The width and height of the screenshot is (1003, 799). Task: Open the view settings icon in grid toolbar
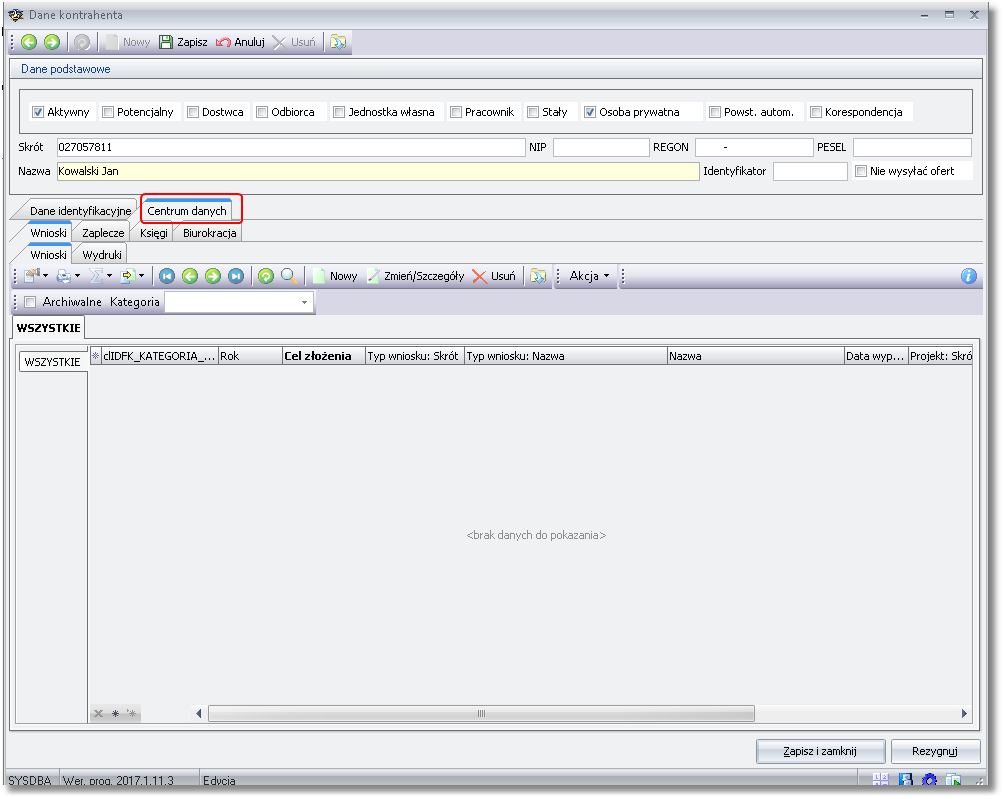(x=32, y=276)
